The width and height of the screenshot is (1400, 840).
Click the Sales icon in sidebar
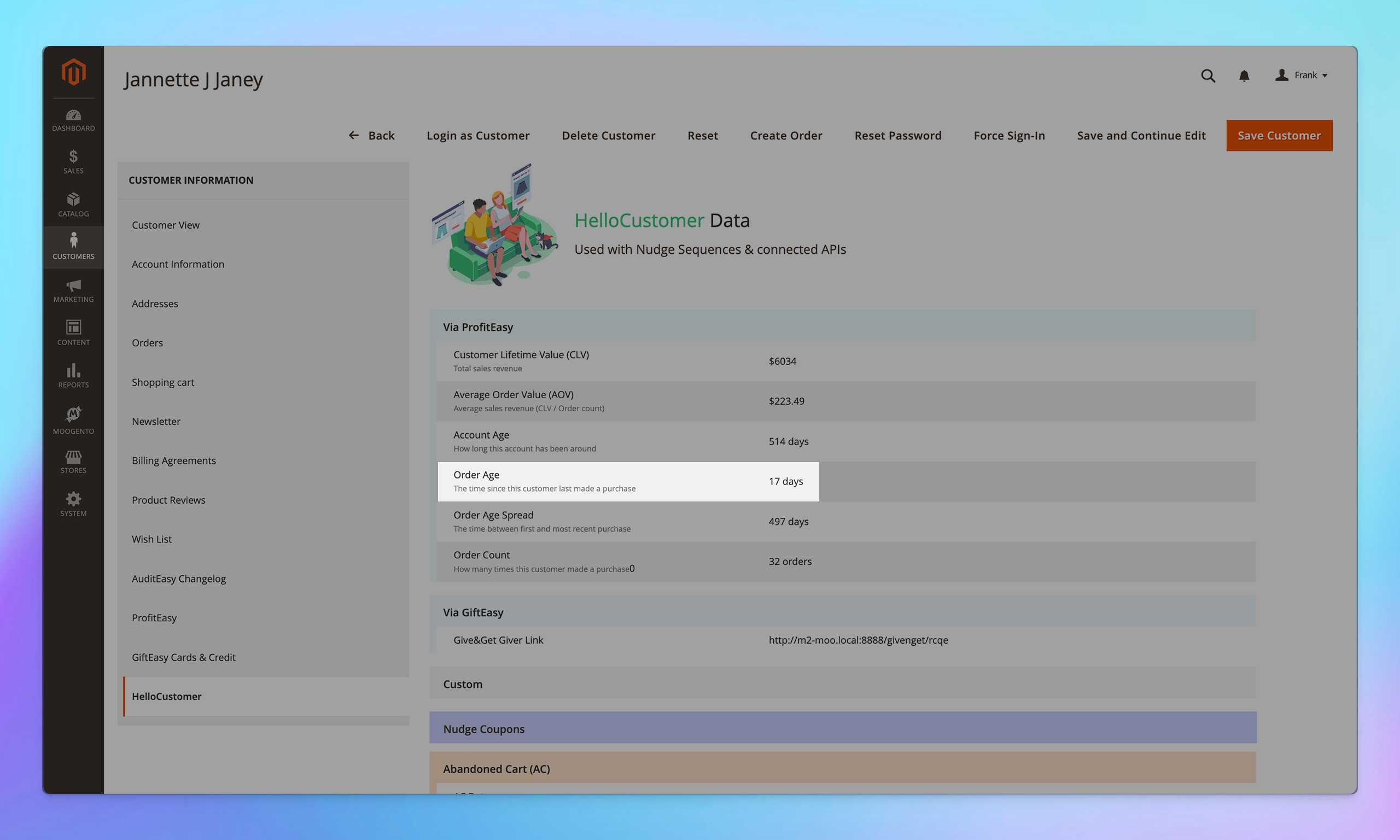coord(73,161)
